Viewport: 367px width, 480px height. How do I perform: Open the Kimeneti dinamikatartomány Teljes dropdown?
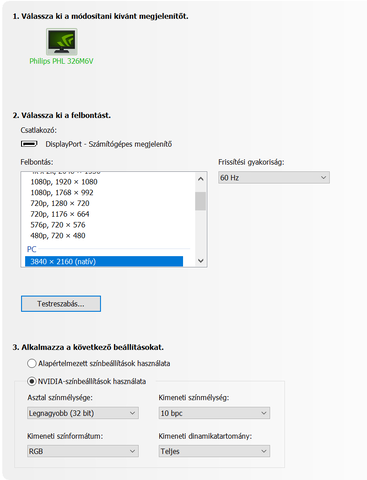[214, 451]
